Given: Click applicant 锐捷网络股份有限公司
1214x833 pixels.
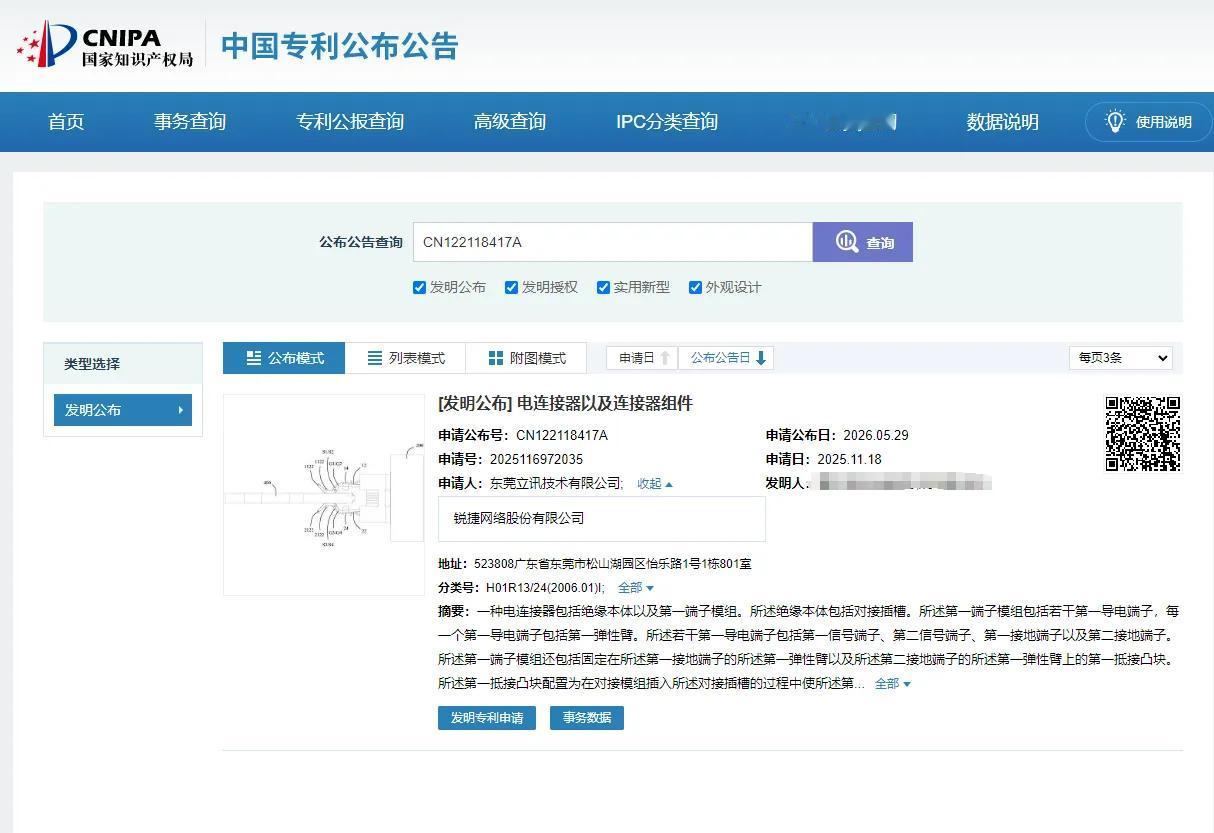Looking at the screenshot, I should click(x=518, y=519).
